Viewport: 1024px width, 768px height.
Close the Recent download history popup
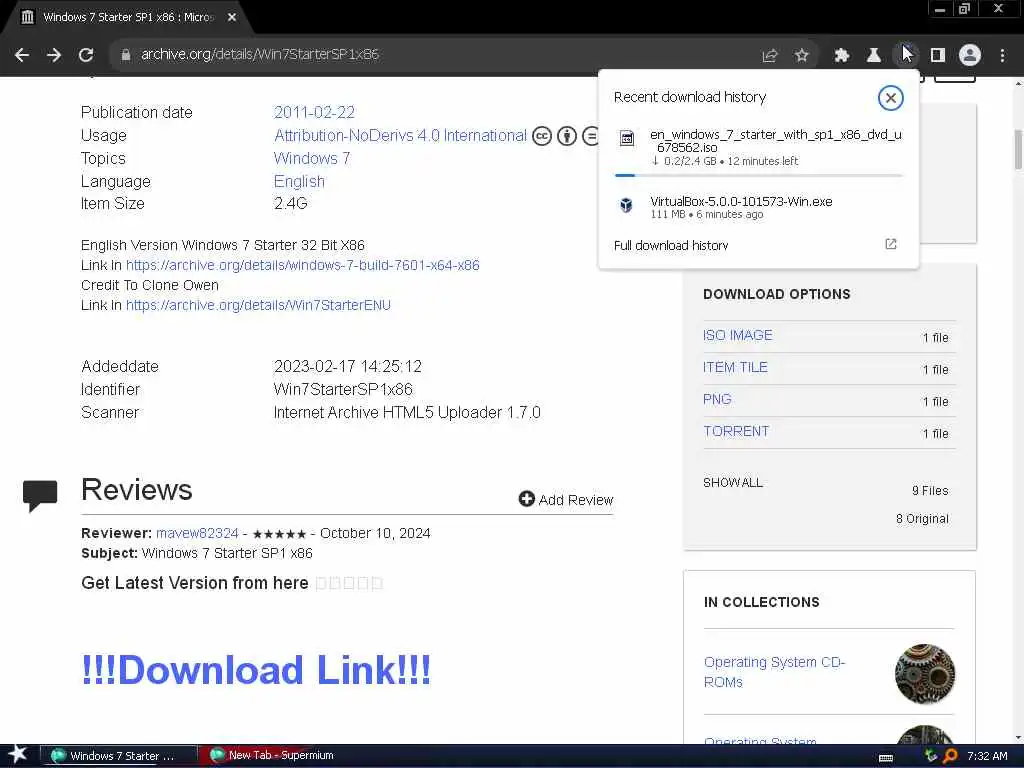click(x=890, y=98)
